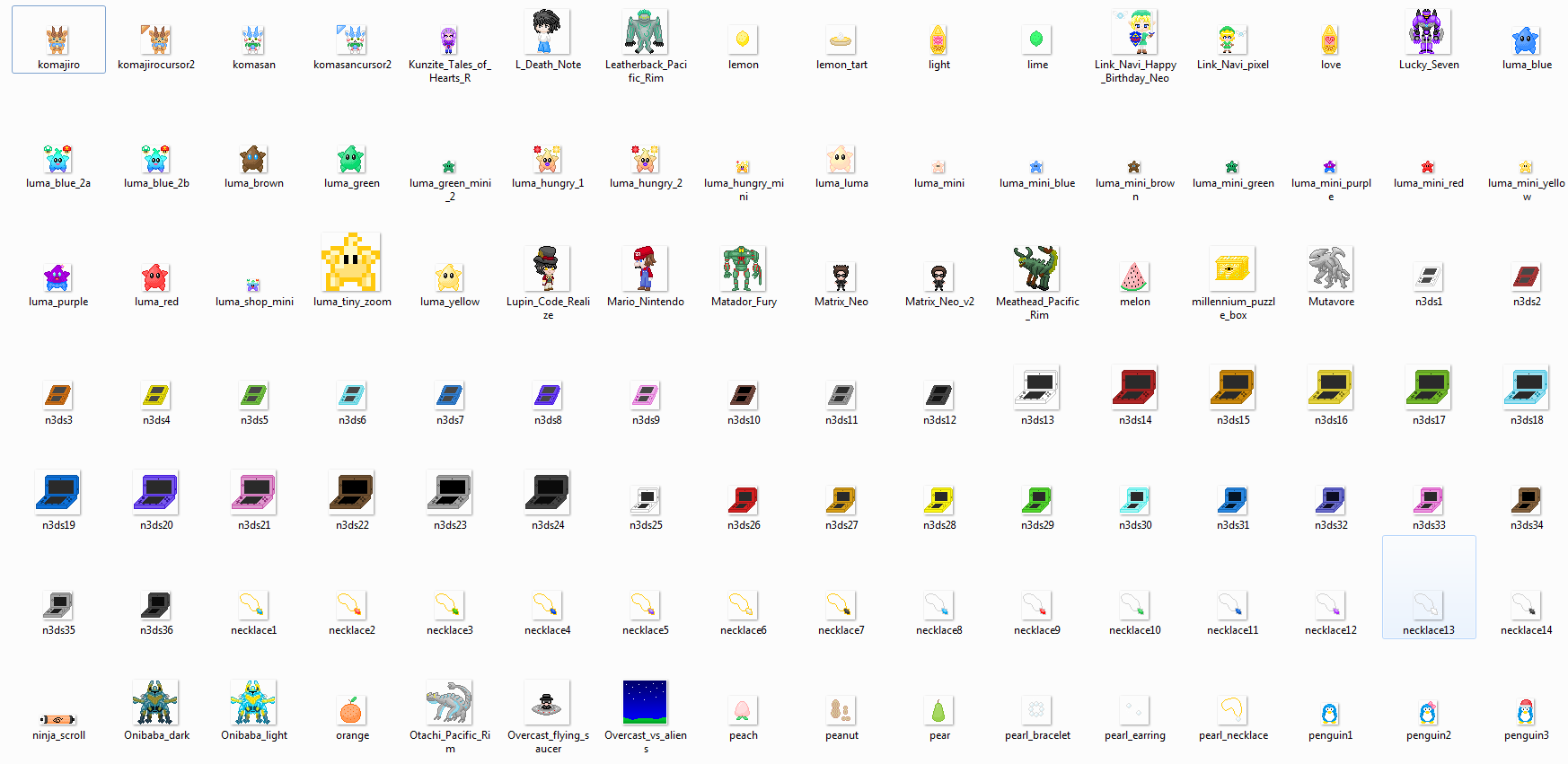Click the orange fruit icon
This screenshot has height=764, width=1568.
coord(351,710)
